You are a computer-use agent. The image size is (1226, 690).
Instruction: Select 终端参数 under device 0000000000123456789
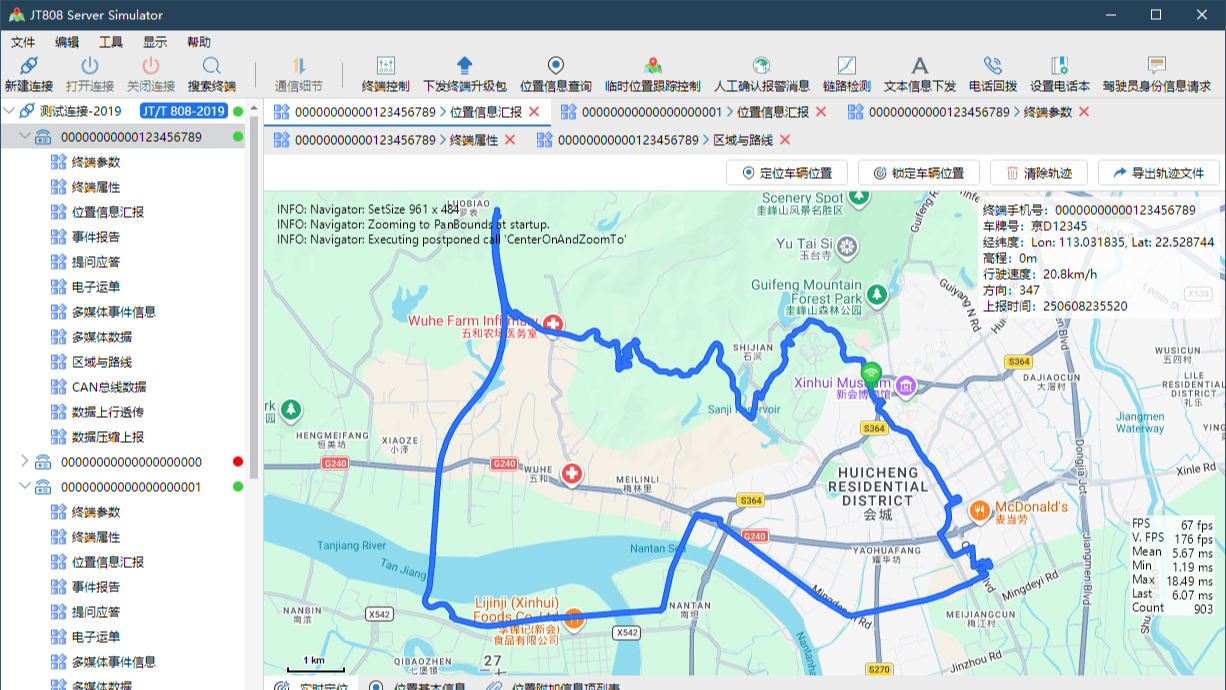[x=96, y=162]
